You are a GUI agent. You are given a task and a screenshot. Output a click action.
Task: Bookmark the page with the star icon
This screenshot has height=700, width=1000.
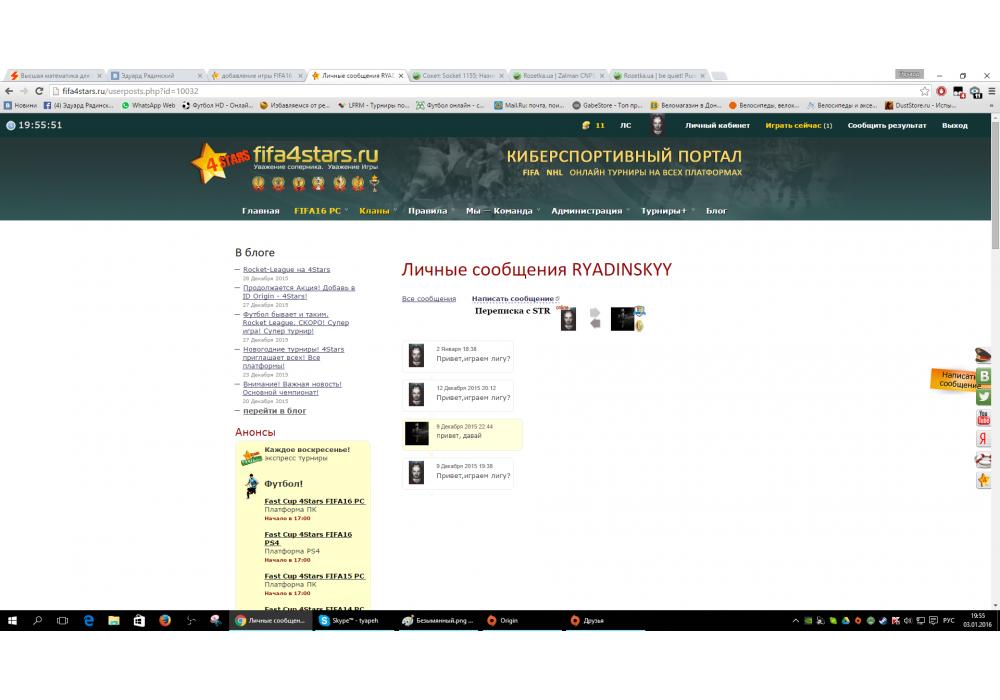[x=925, y=91]
